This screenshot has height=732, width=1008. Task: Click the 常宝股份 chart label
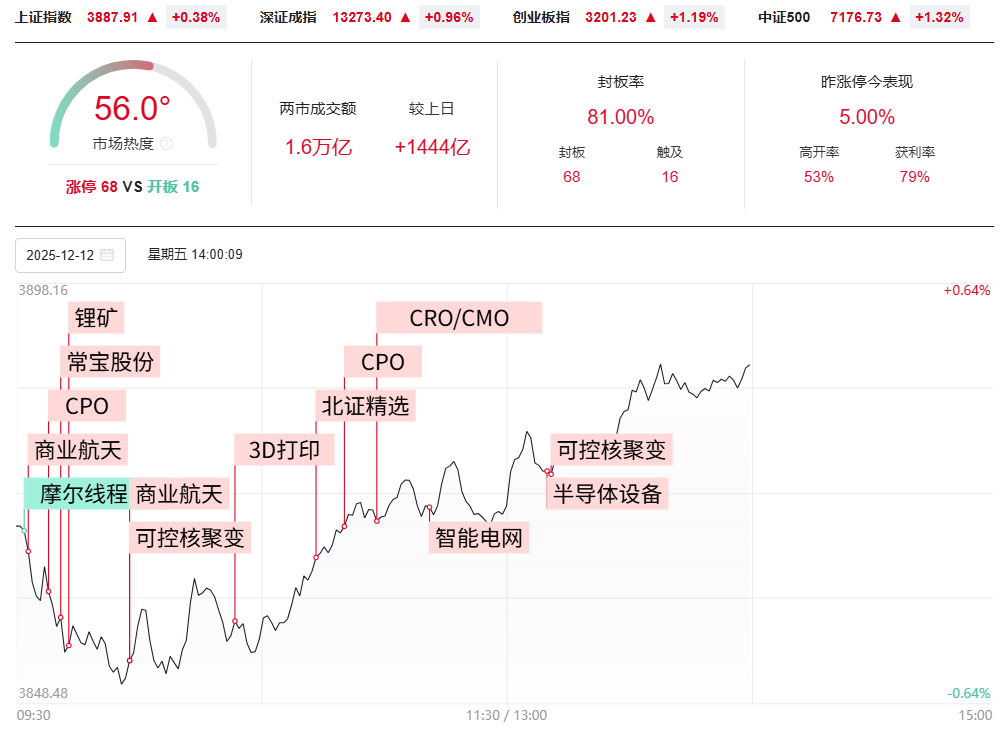click(x=110, y=362)
